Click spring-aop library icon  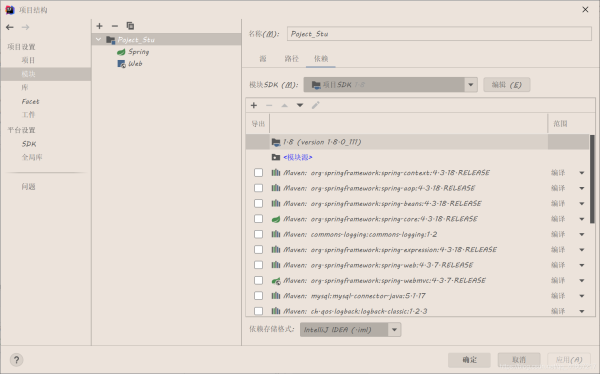coord(276,188)
